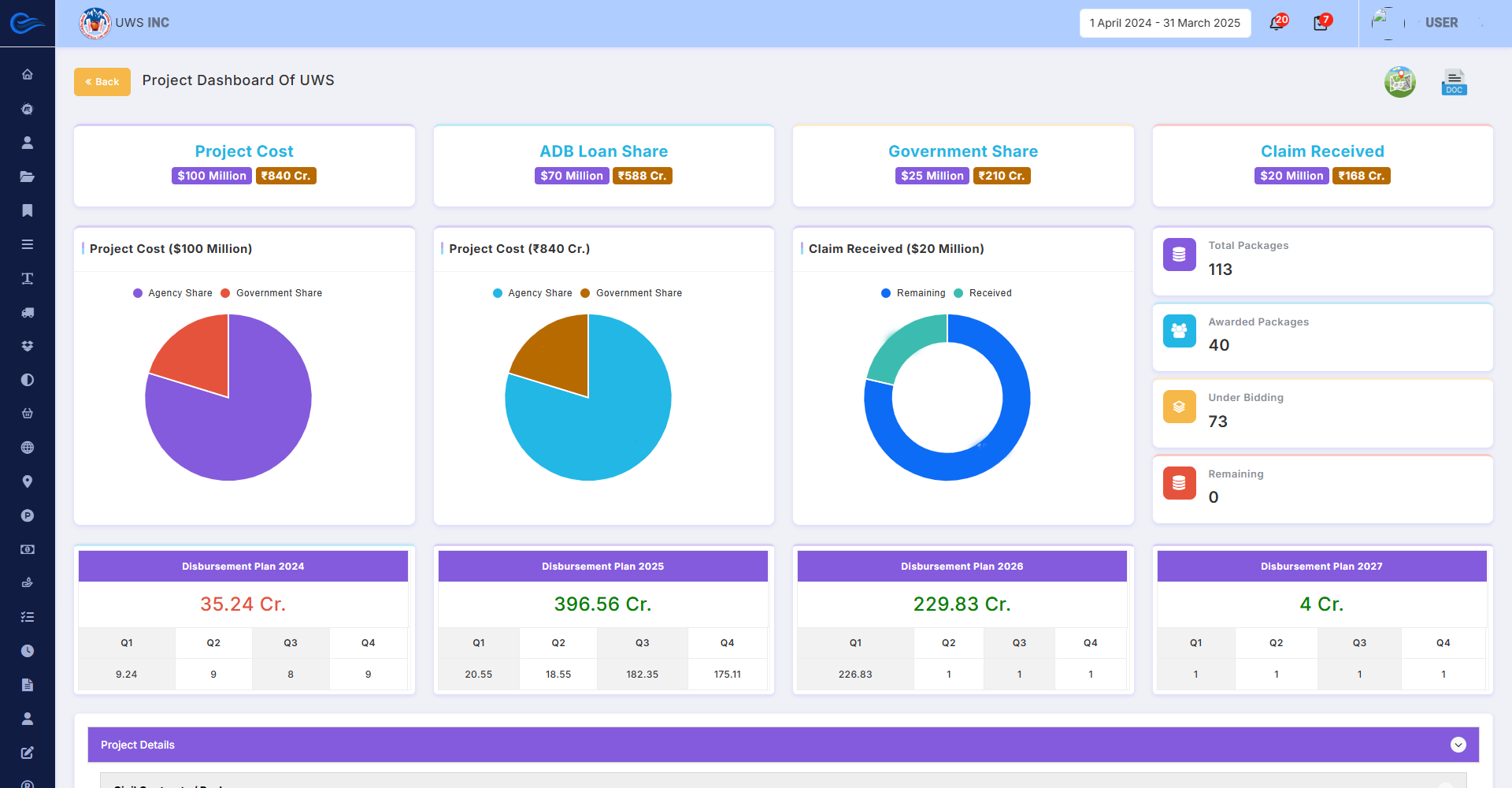The image size is (1512, 788).
Task: Open the folder icon in sidebar
Action: [28, 177]
